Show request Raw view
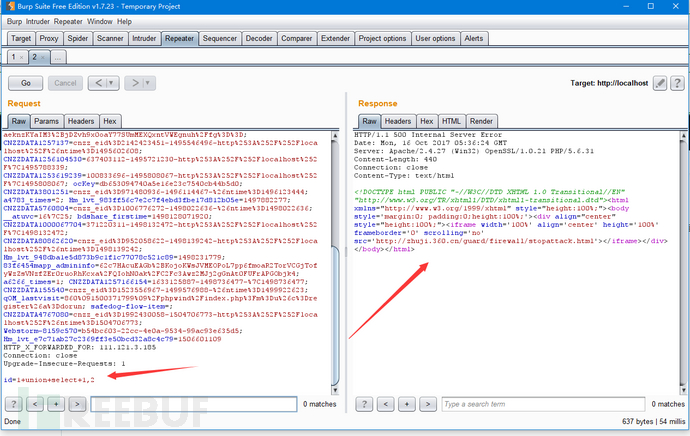The width and height of the screenshot is (690, 436). 19,121
